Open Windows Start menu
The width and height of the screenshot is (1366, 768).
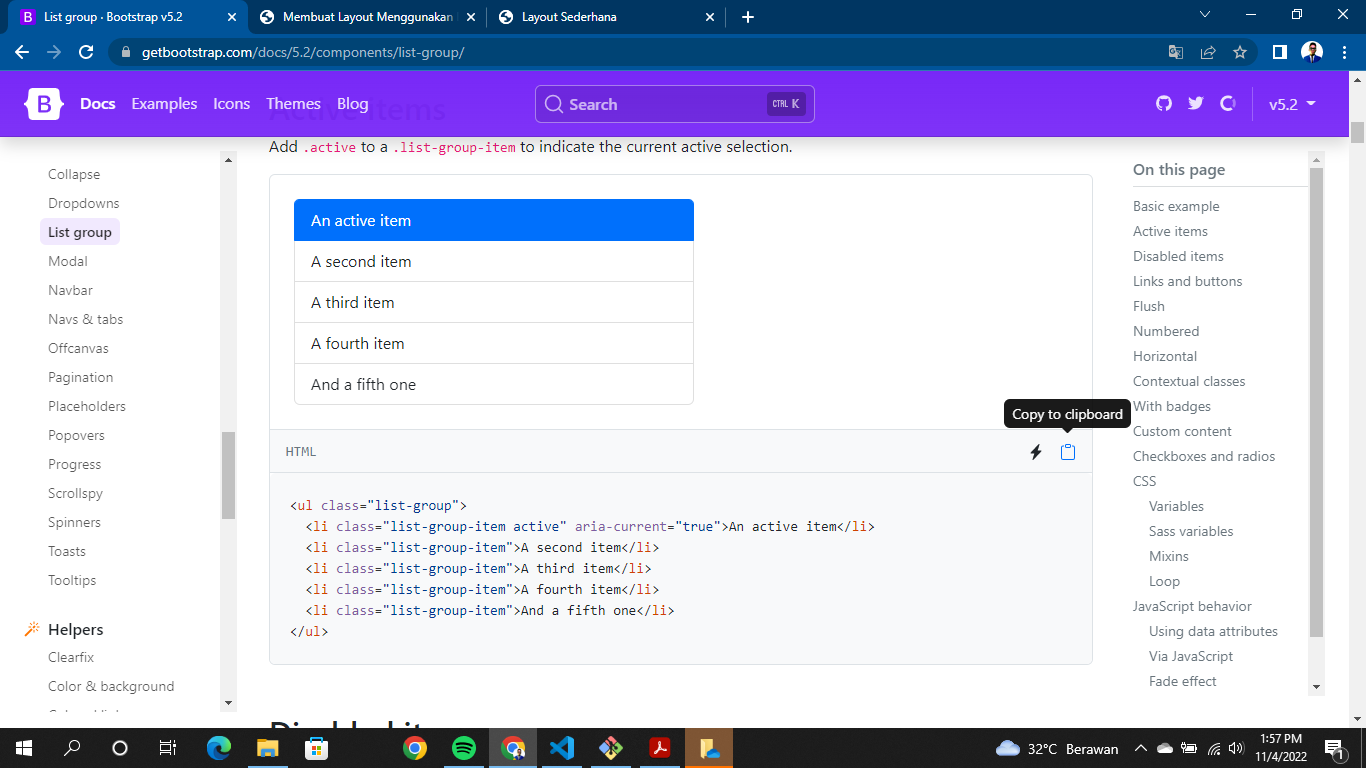[x=23, y=748]
